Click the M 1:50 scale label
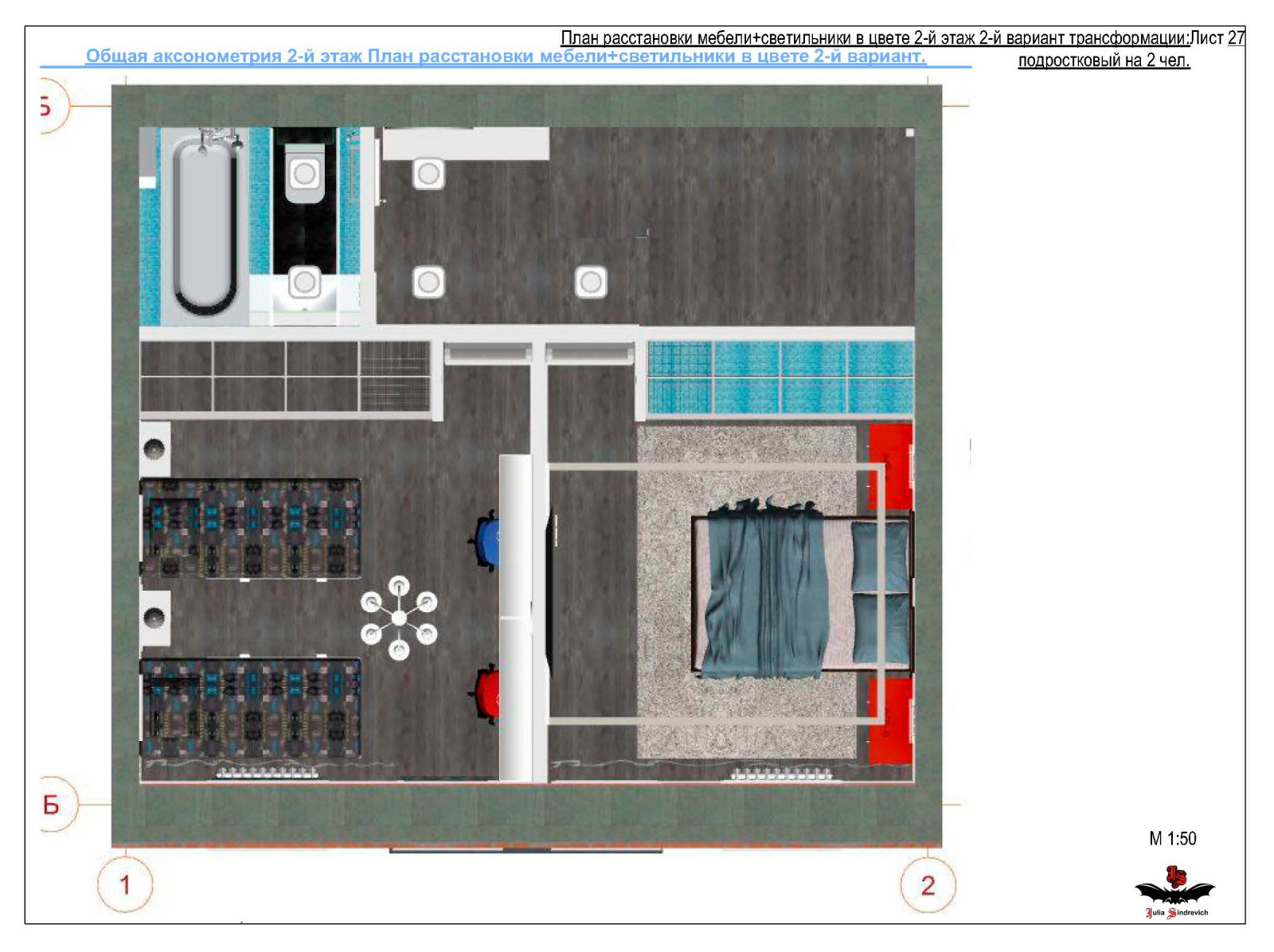This screenshot has height=952, width=1274. click(1172, 838)
